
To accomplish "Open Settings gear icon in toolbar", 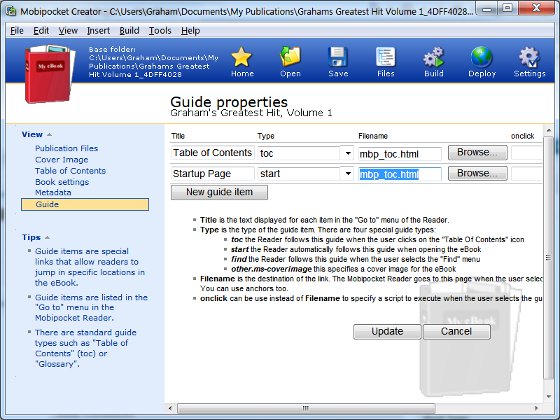I will click(x=529, y=57).
